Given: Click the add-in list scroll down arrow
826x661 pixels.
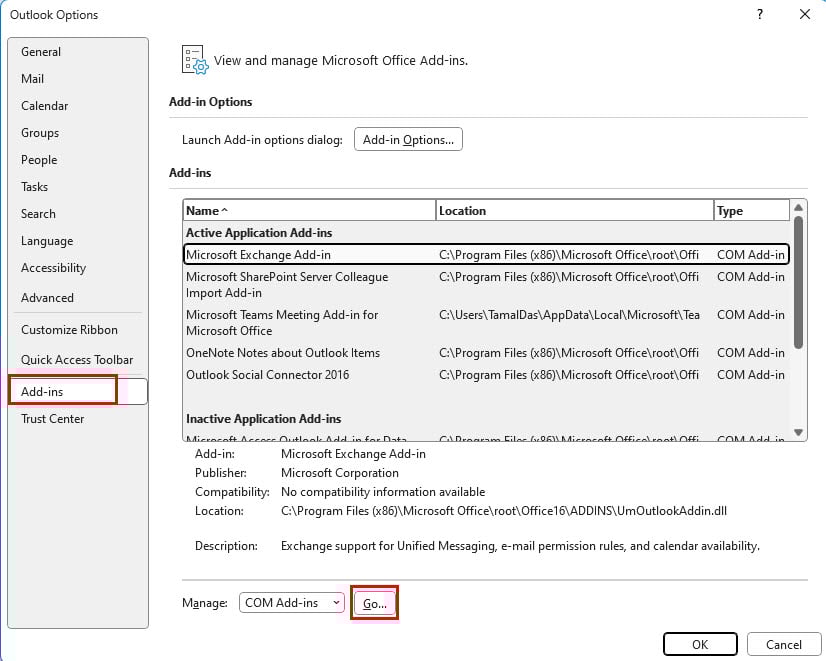Looking at the screenshot, I should [798, 432].
